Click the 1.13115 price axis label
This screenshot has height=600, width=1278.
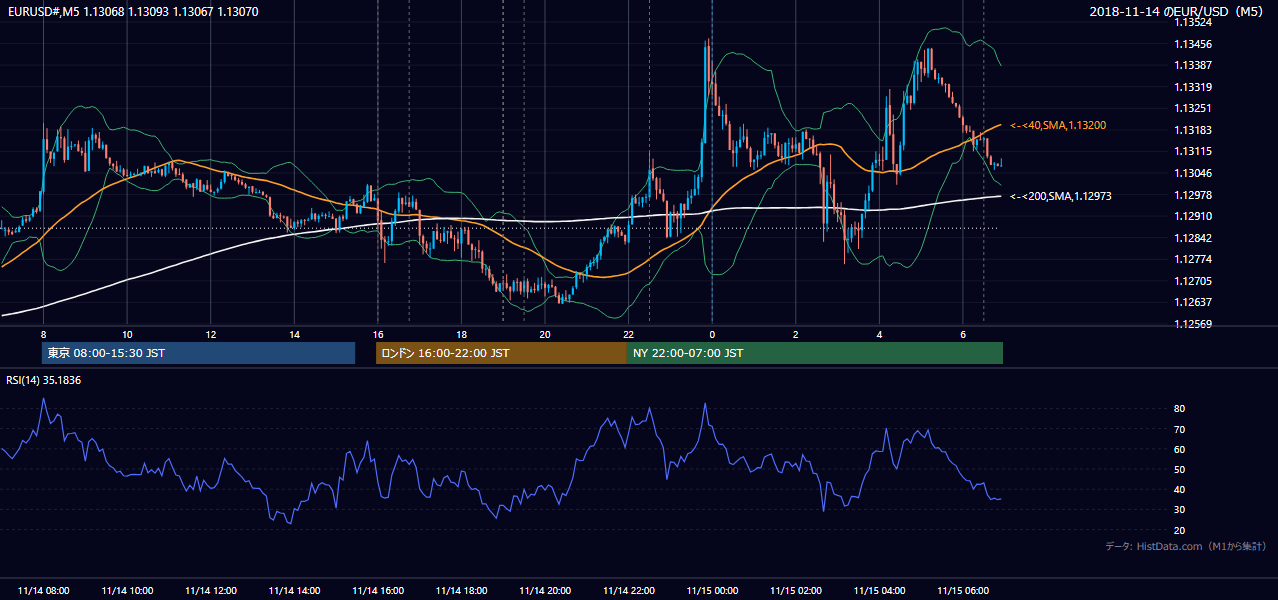(1194, 151)
